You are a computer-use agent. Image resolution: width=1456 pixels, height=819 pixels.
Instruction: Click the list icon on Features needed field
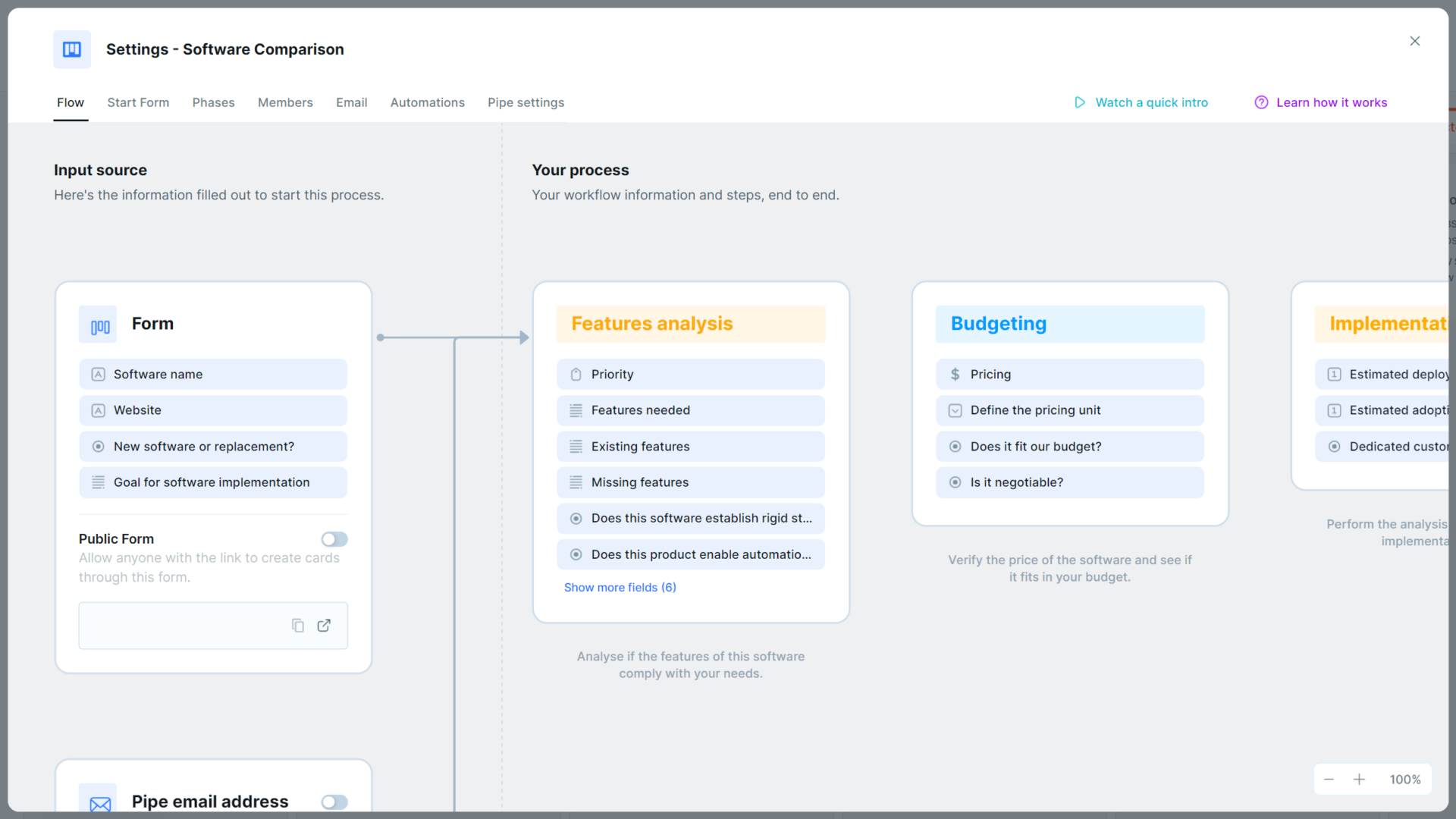(x=576, y=410)
